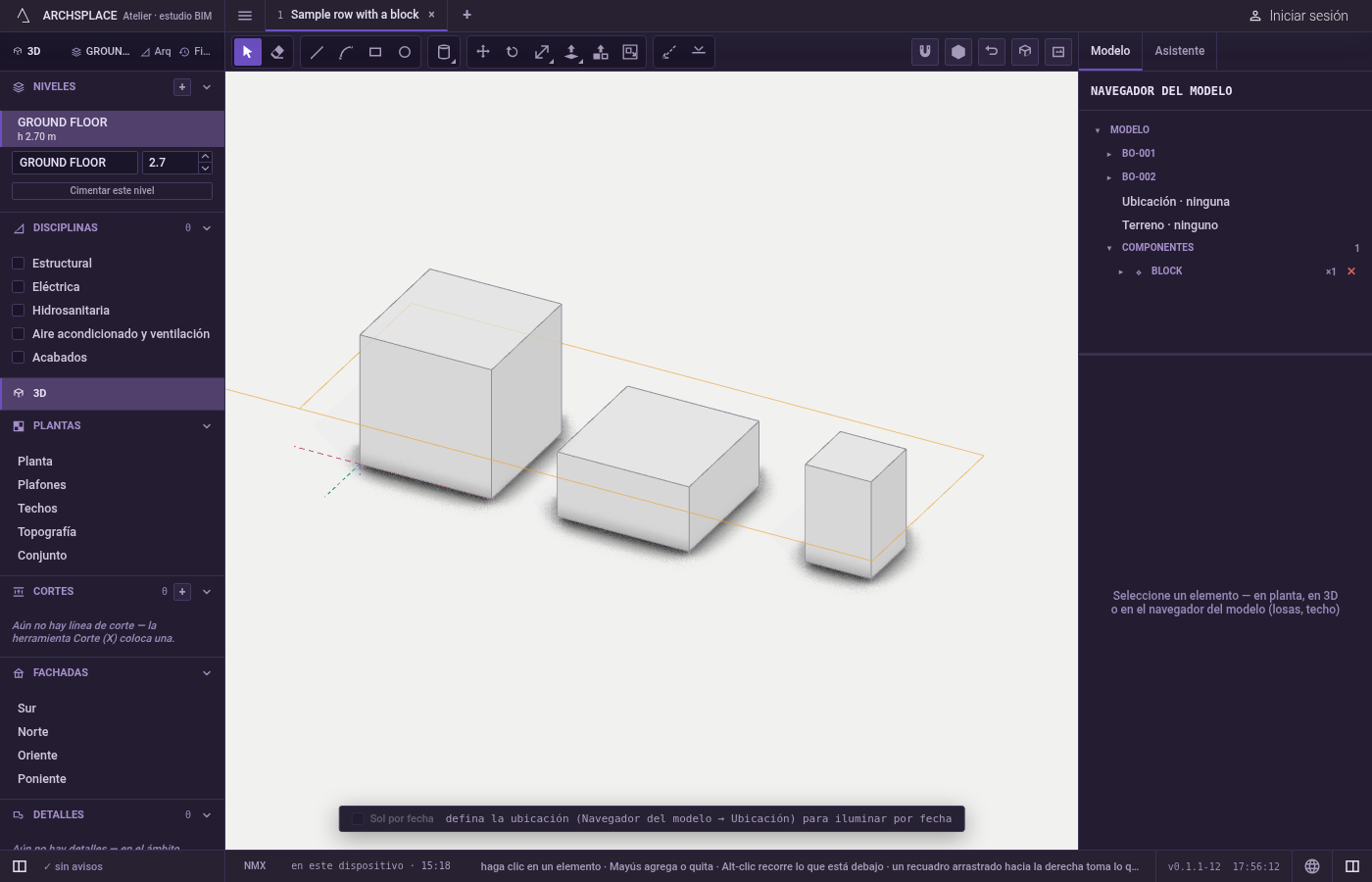1372x882 pixels.
Task: Collapse the Disciplinas section chevron
Action: click(x=207, y=228)
